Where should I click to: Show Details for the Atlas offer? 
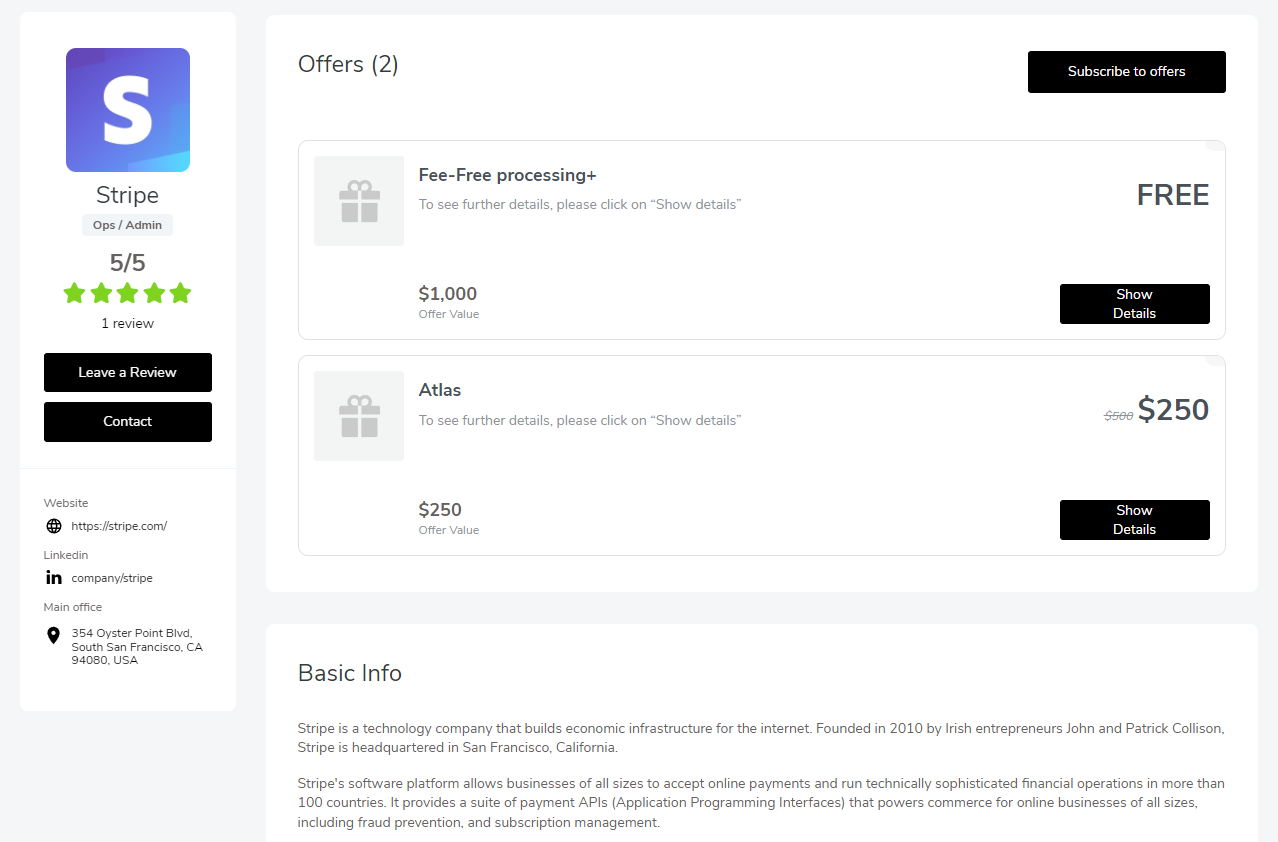1135,520
